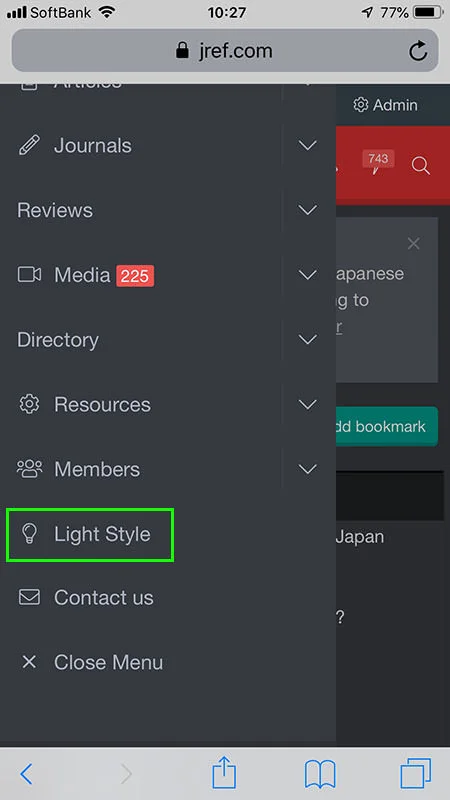Show Safari open tabs
Viewport: 450px width, 800px height.
click(x=416, y=773)
